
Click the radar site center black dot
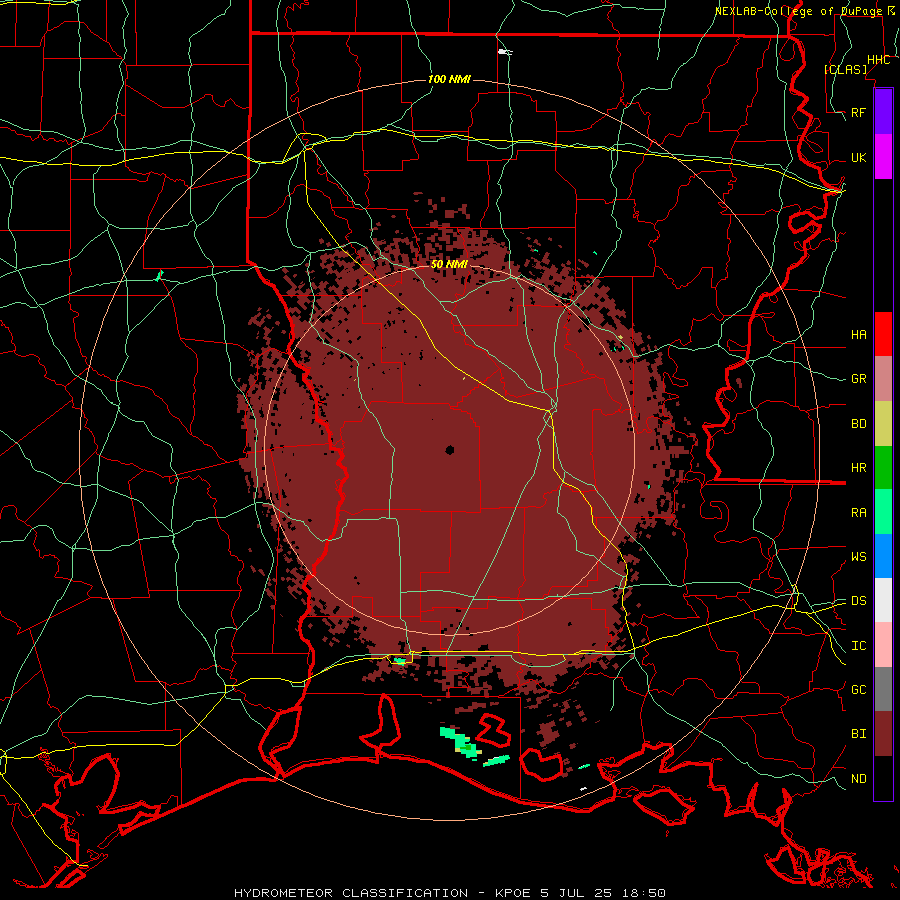450,450
